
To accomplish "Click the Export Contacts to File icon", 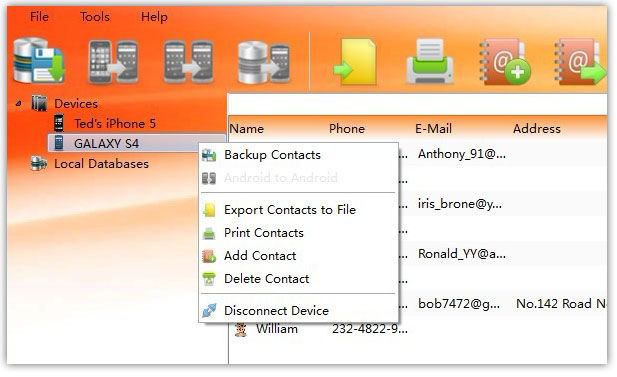I will [209, 210].
